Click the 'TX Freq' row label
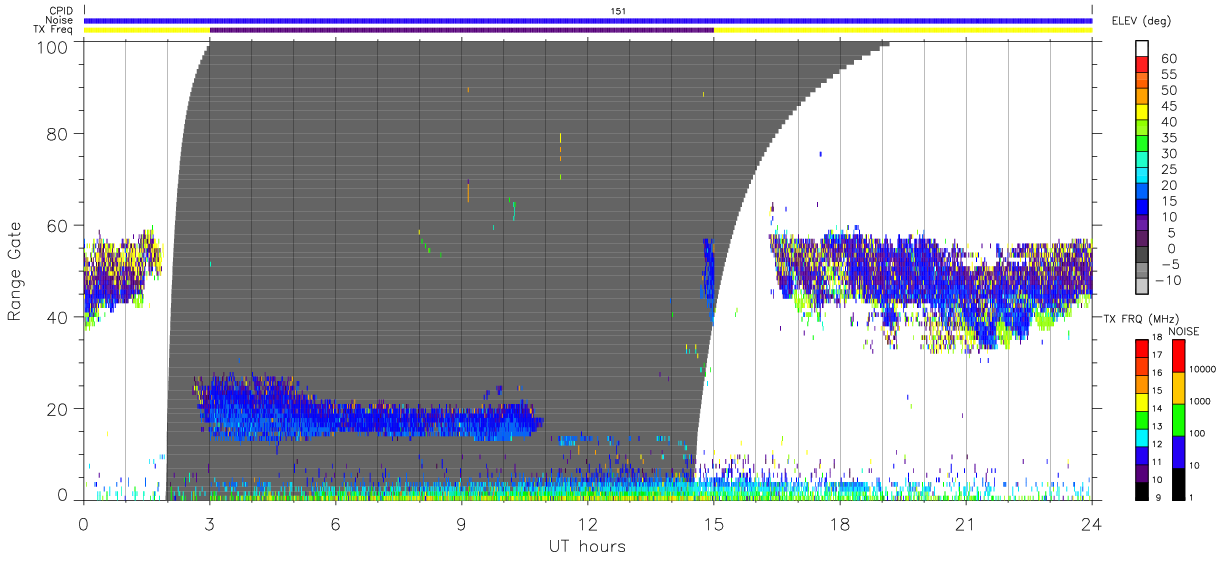1228x567 pixels. (x=54, y=30)
